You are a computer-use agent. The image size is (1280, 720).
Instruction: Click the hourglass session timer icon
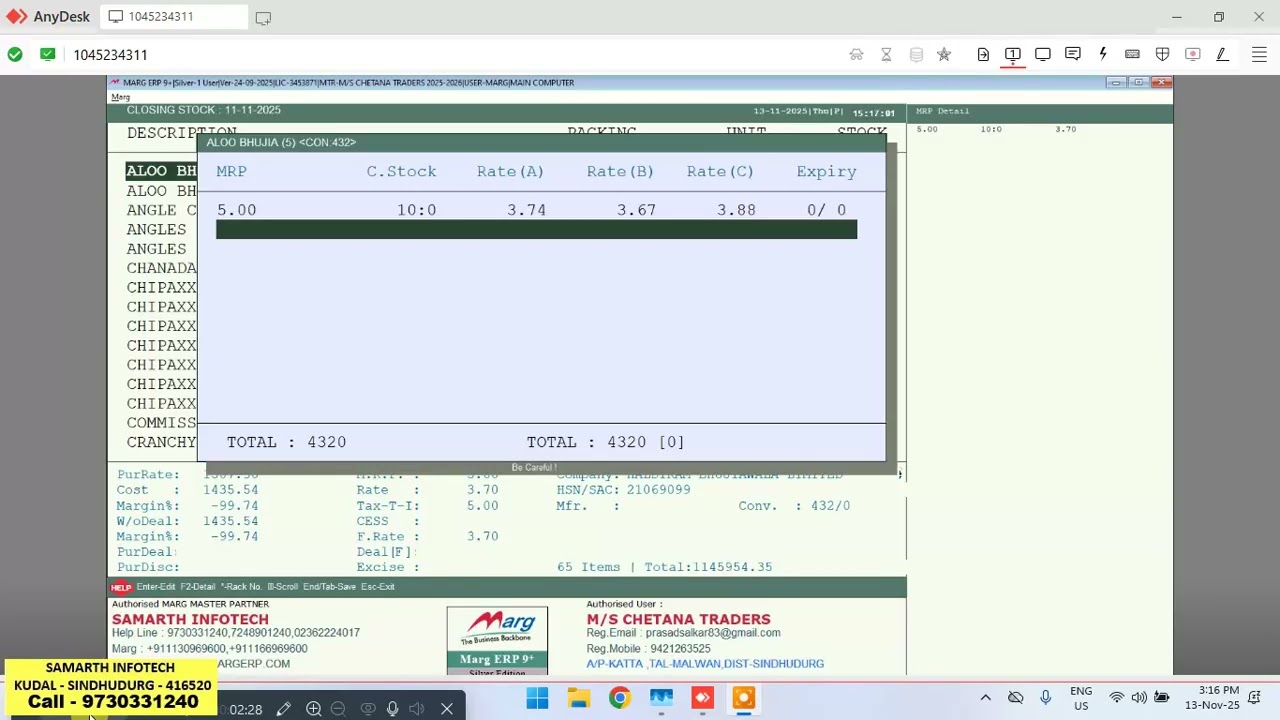coord(886,54)
